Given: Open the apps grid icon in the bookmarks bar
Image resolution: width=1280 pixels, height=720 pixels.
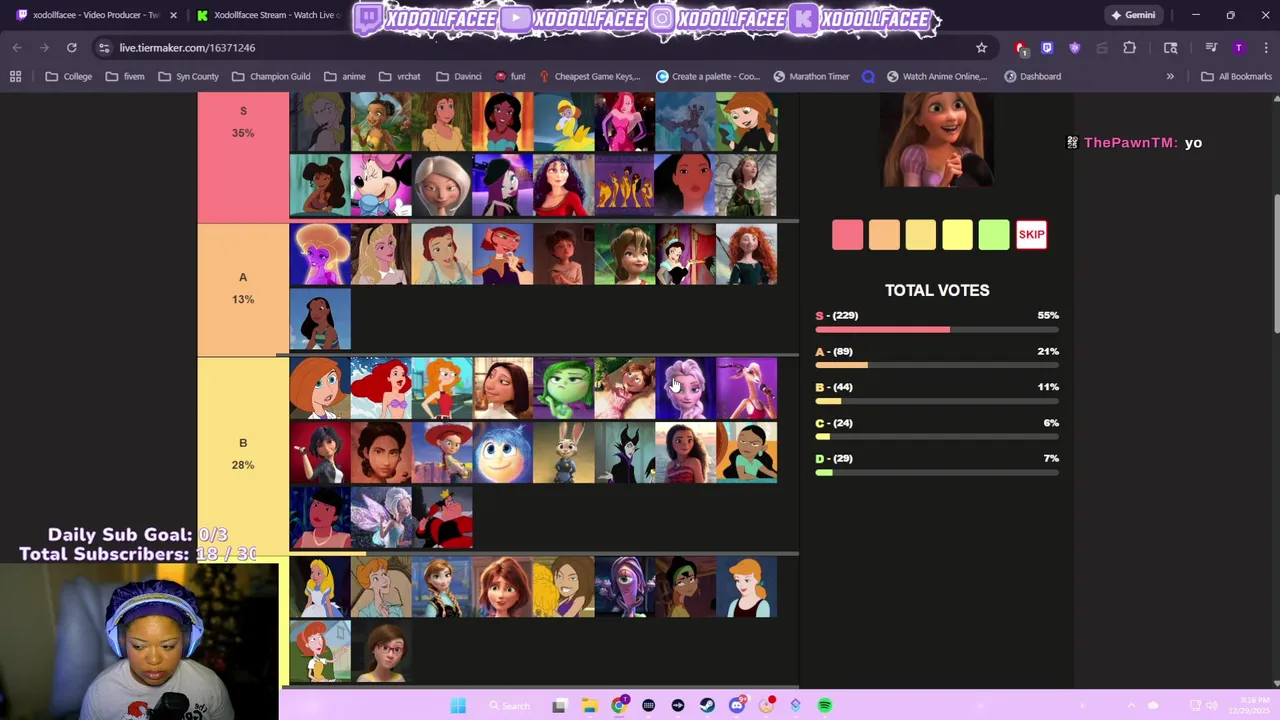Looking at the screenshot, I should click(x=15, y=76).
